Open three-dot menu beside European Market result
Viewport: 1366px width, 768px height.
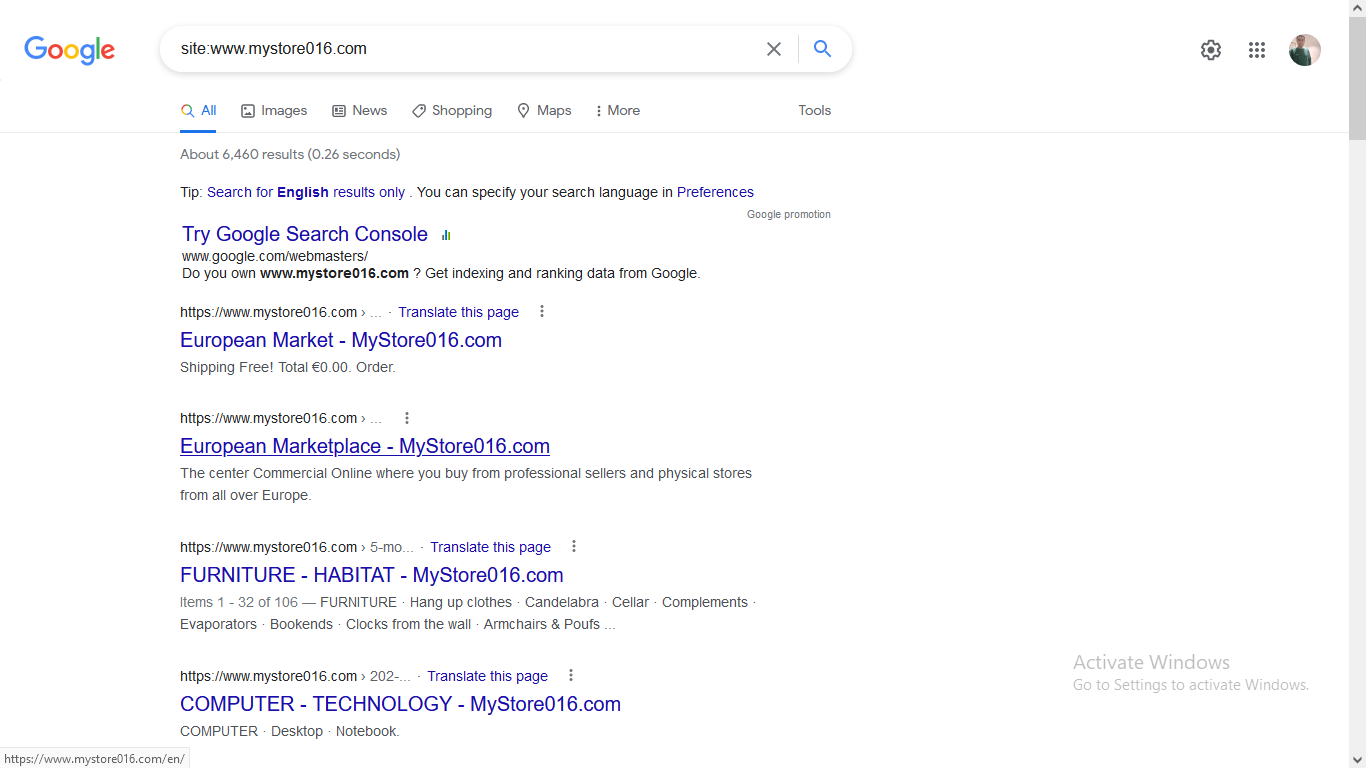[542, 311]
